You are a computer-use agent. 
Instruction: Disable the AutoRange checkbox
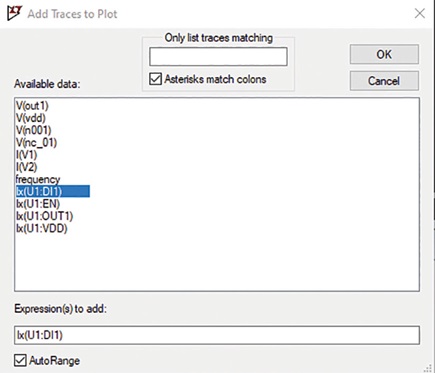pyautogui.click(x=20, y=360)
